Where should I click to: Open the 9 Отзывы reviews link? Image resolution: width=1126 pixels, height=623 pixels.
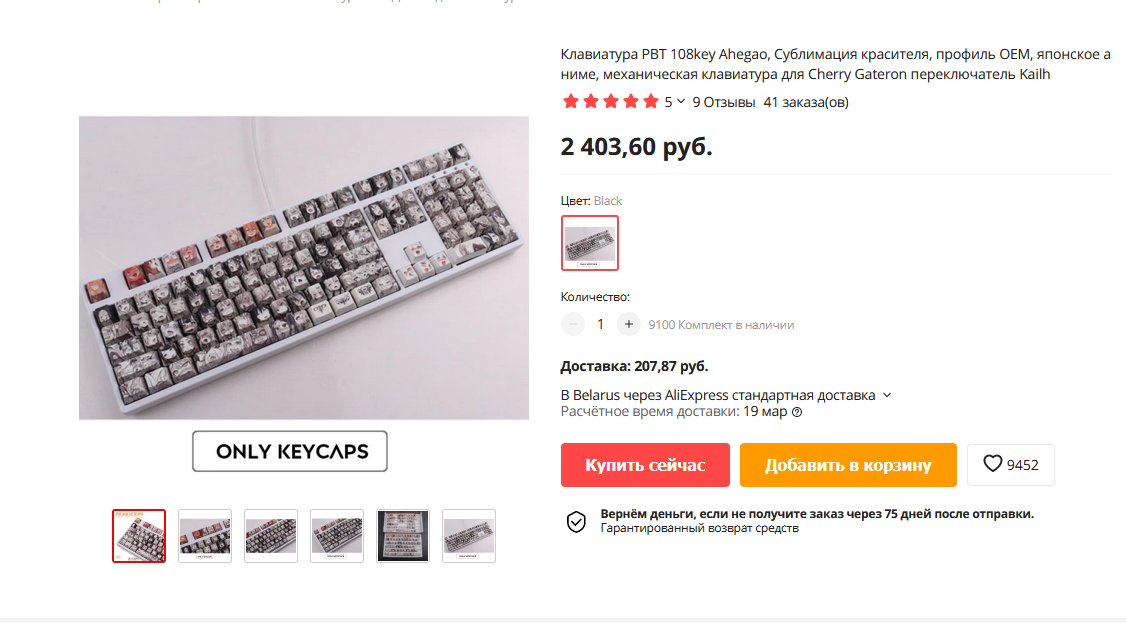coord(723,102)
